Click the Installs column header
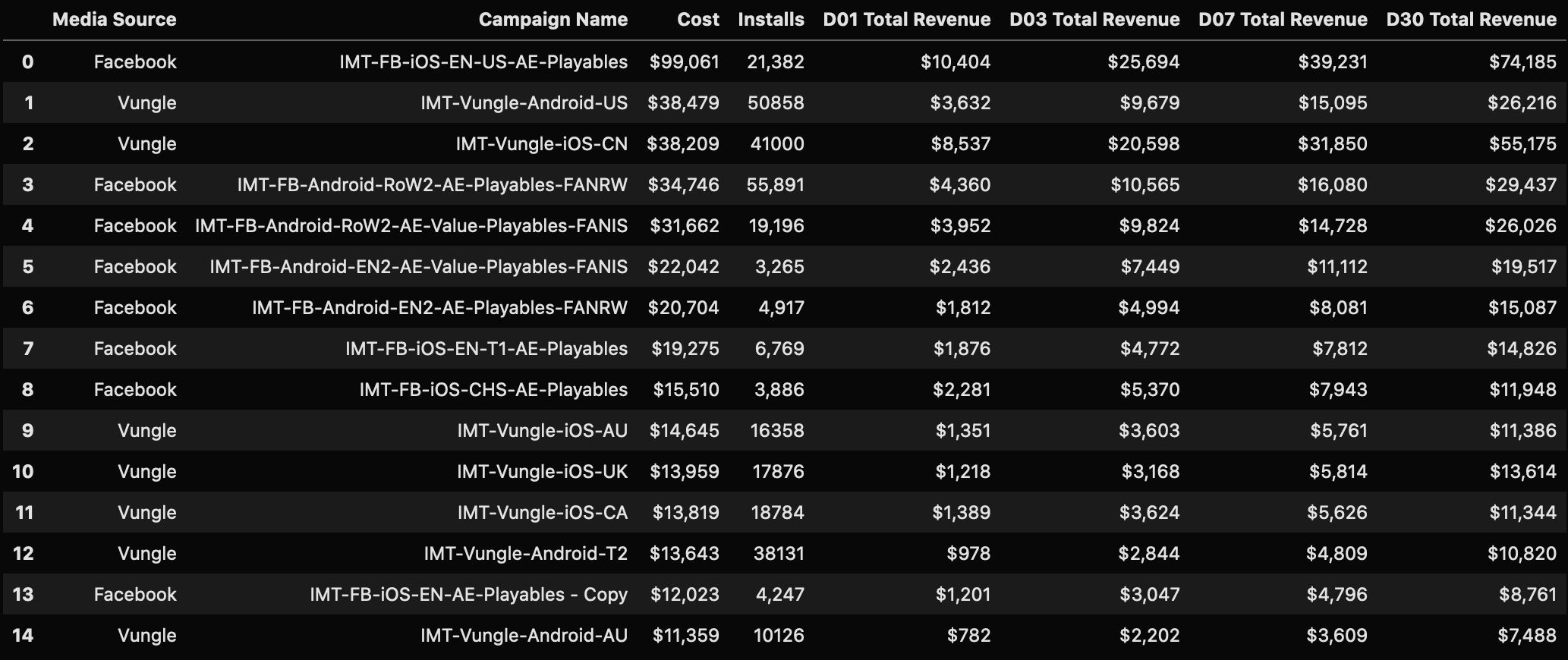 (770, 20)
